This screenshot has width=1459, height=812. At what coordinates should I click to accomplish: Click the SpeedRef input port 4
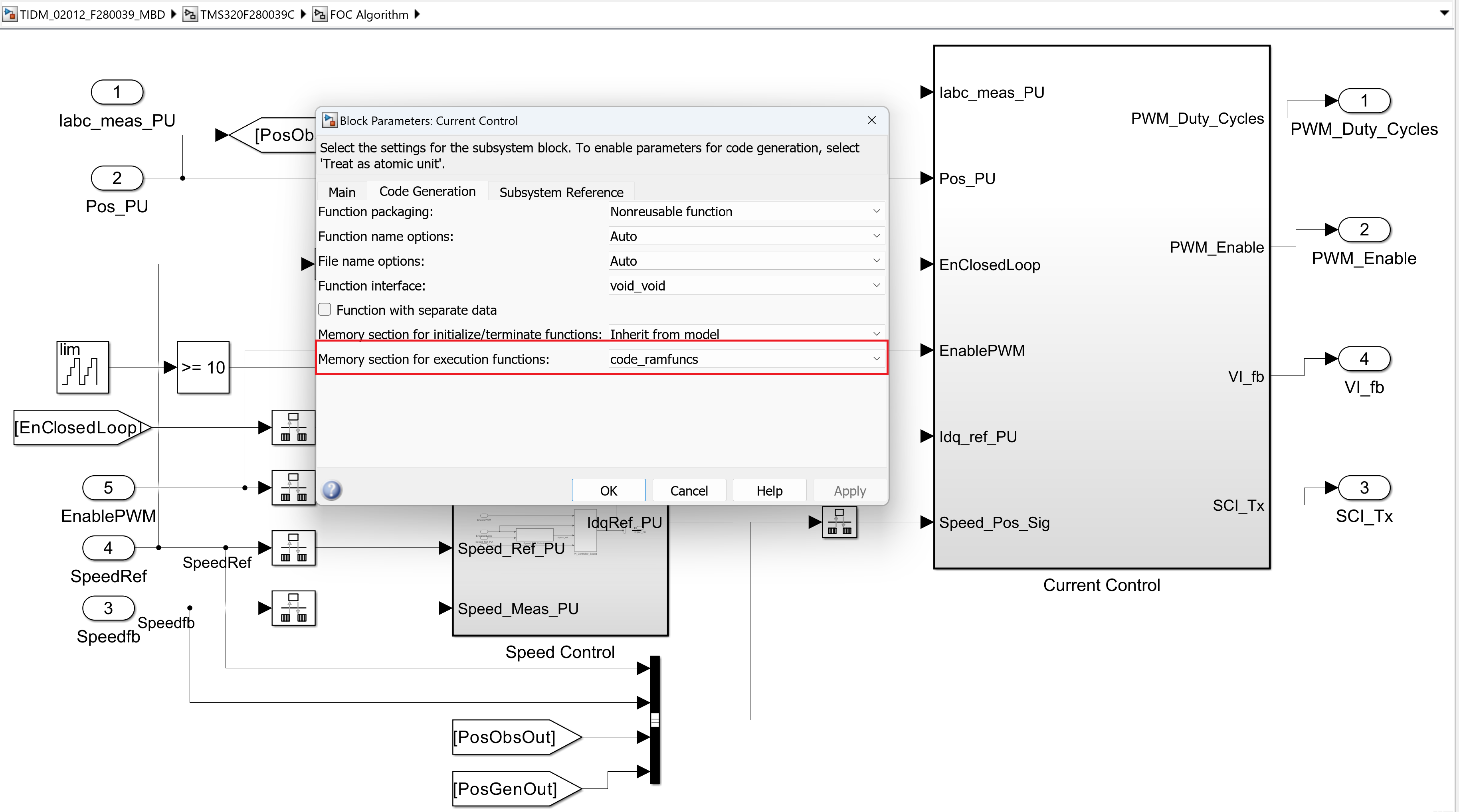[108, 547]
